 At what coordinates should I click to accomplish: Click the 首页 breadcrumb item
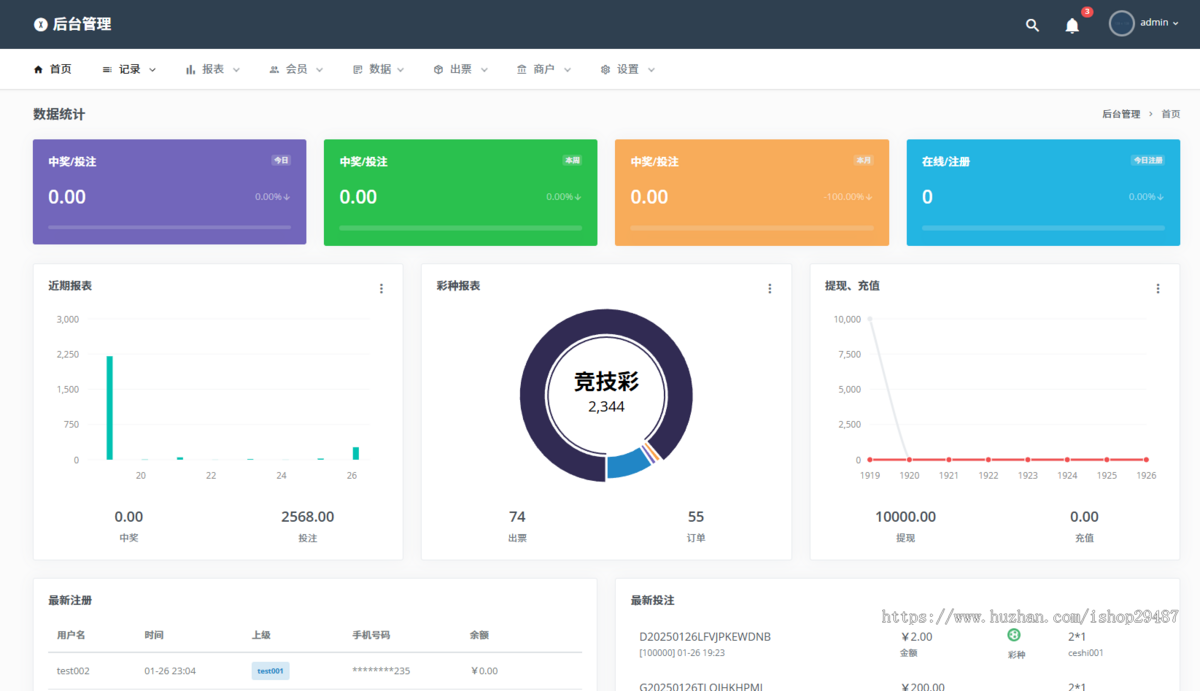pyautogui.click(x=1171, y=114)
